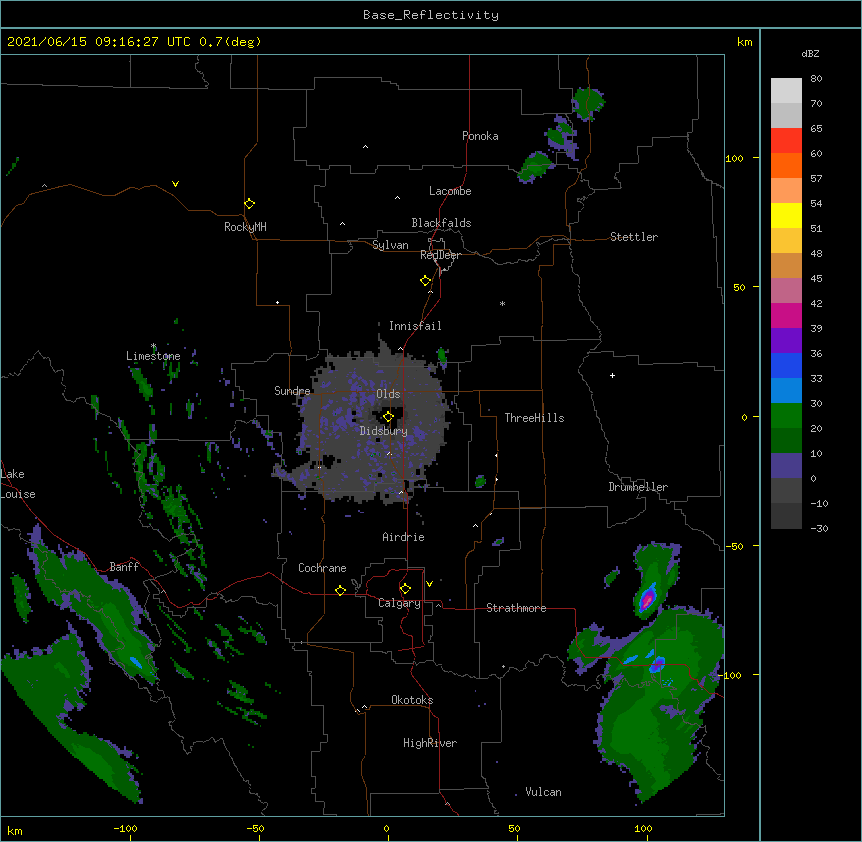Click the white plus marker north of Drumheller
Image resolution: width=862 pixels, height=842 pixels.
click(612, 375)
